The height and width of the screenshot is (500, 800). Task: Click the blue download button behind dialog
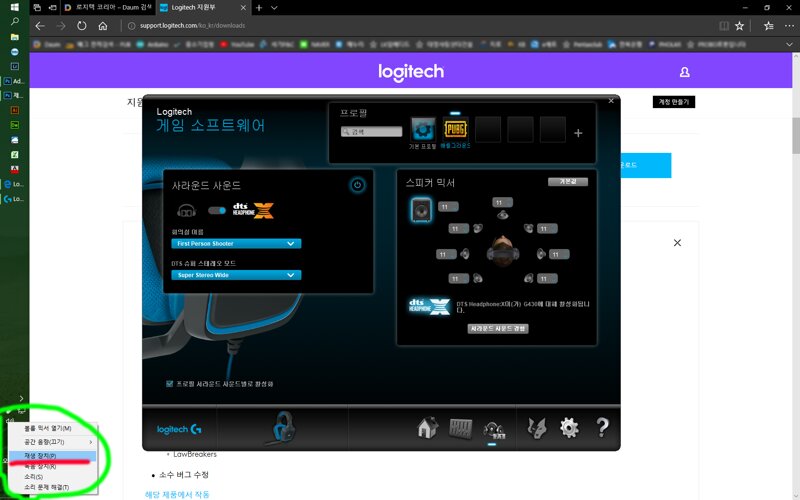click(x=645, y=165)
